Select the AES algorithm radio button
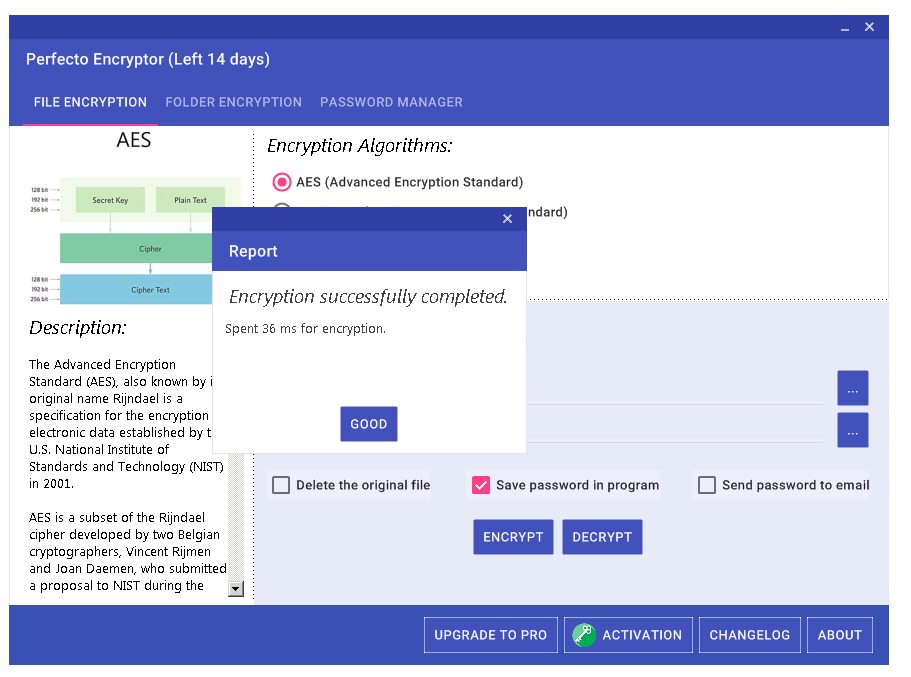Image resolution: width=911 pixels, height=677 pixels. click(x=283, y=182)
